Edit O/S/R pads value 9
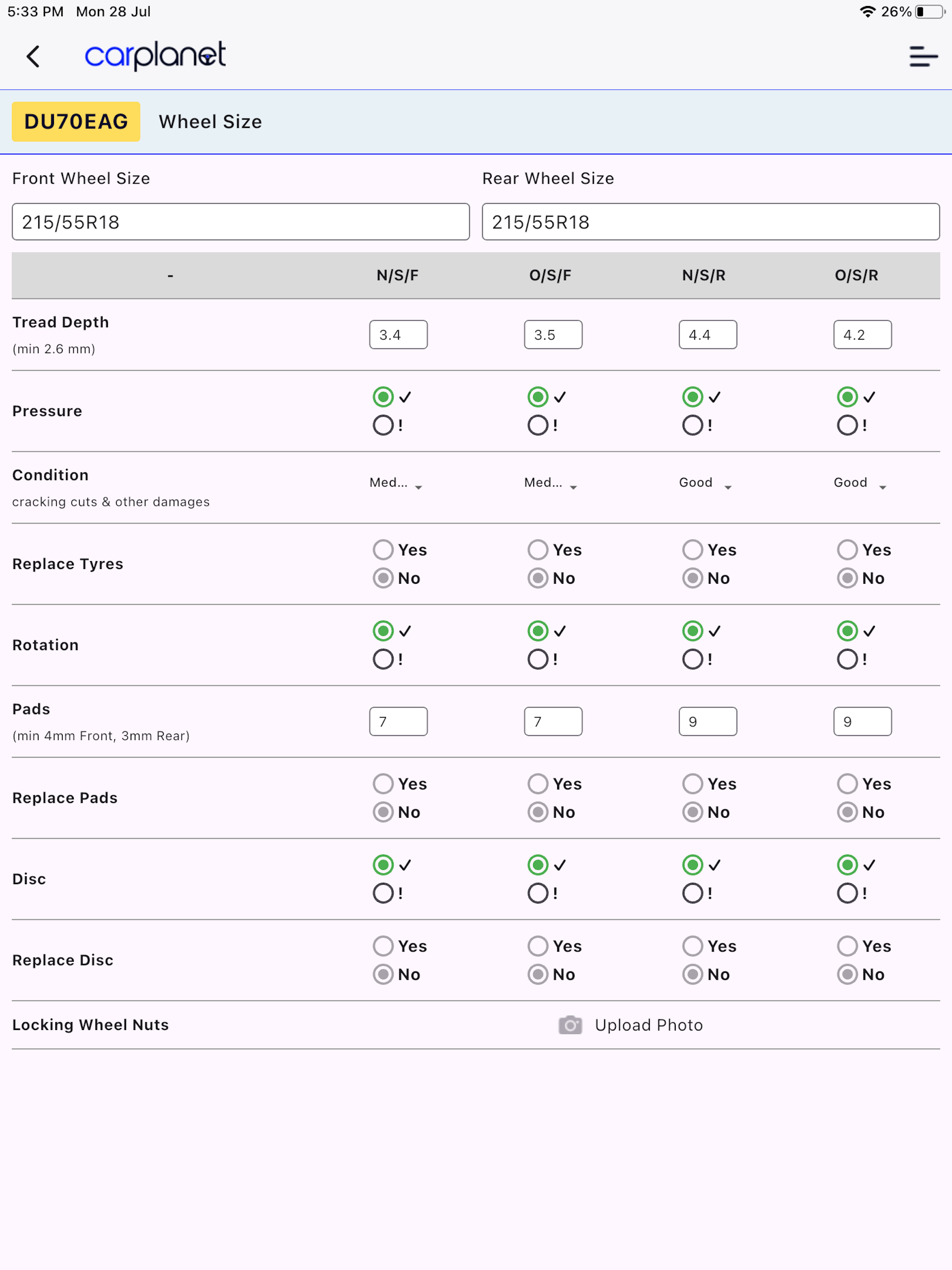This screenshot has height=1270, width=952. 862,721
